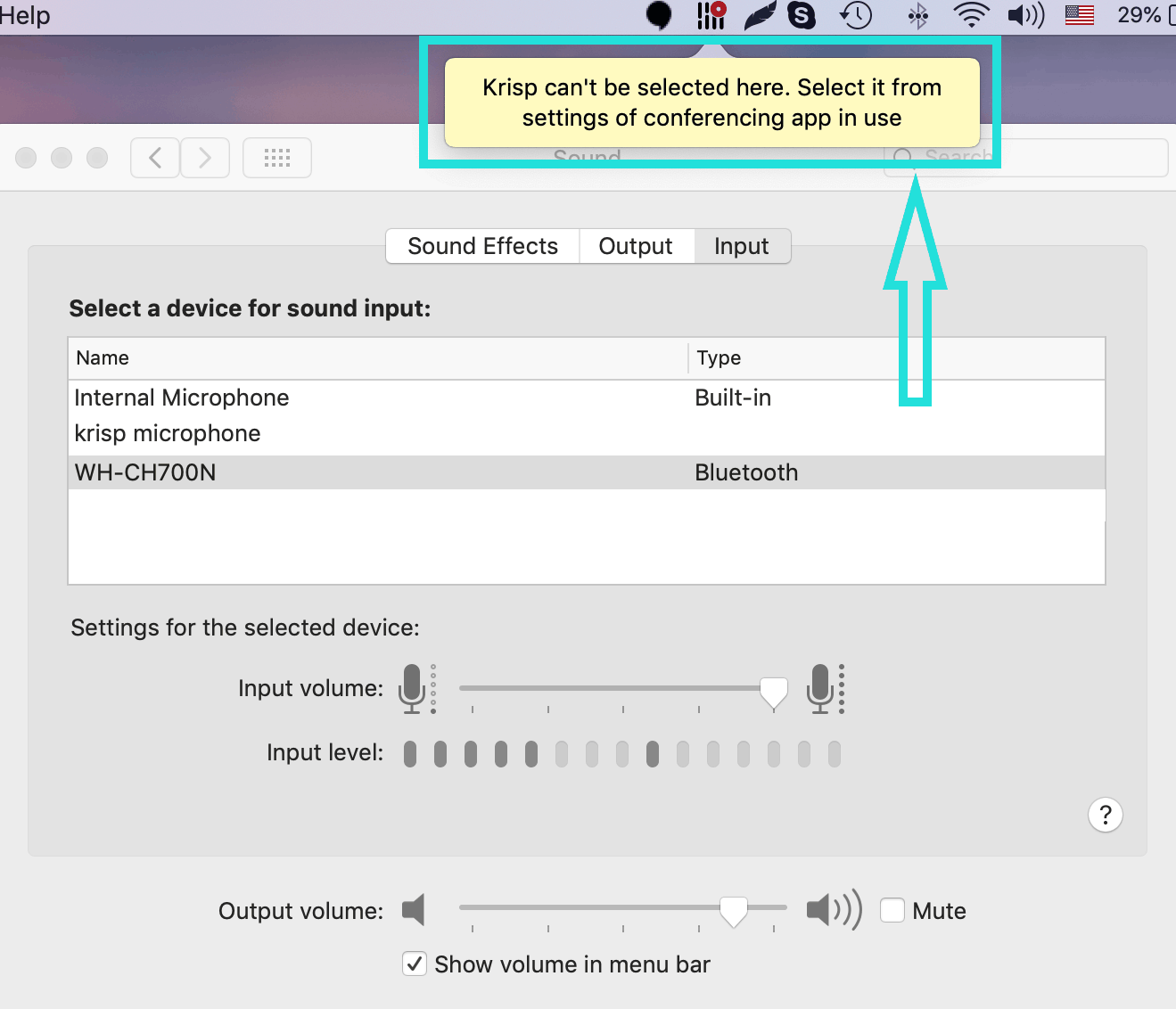Open help with the question mark button
The height and width of the screenshot is (1009, 1176).
click(1106, 815)
